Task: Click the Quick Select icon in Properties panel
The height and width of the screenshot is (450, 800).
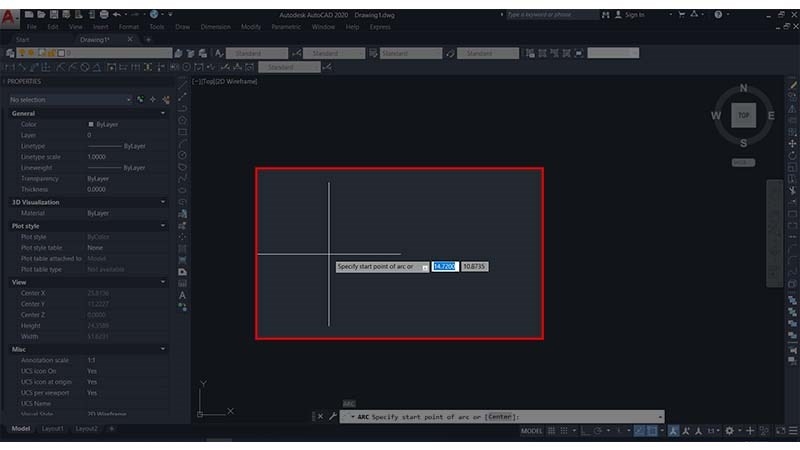Action: (166, 99)
